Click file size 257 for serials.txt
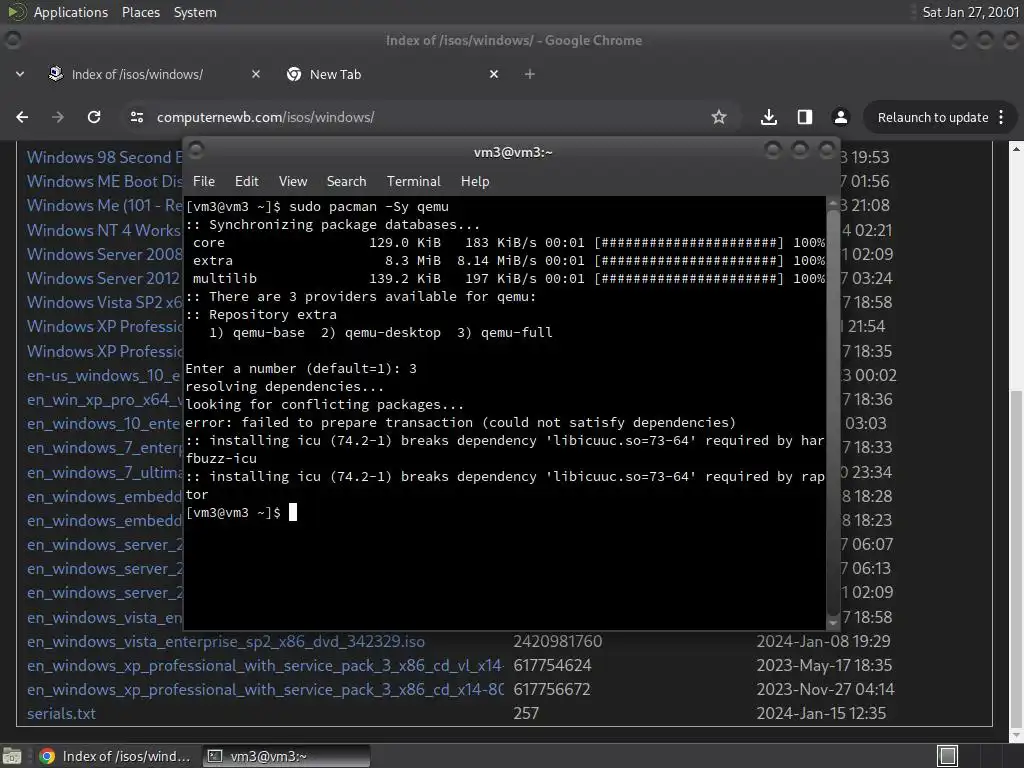 point(526,714)
